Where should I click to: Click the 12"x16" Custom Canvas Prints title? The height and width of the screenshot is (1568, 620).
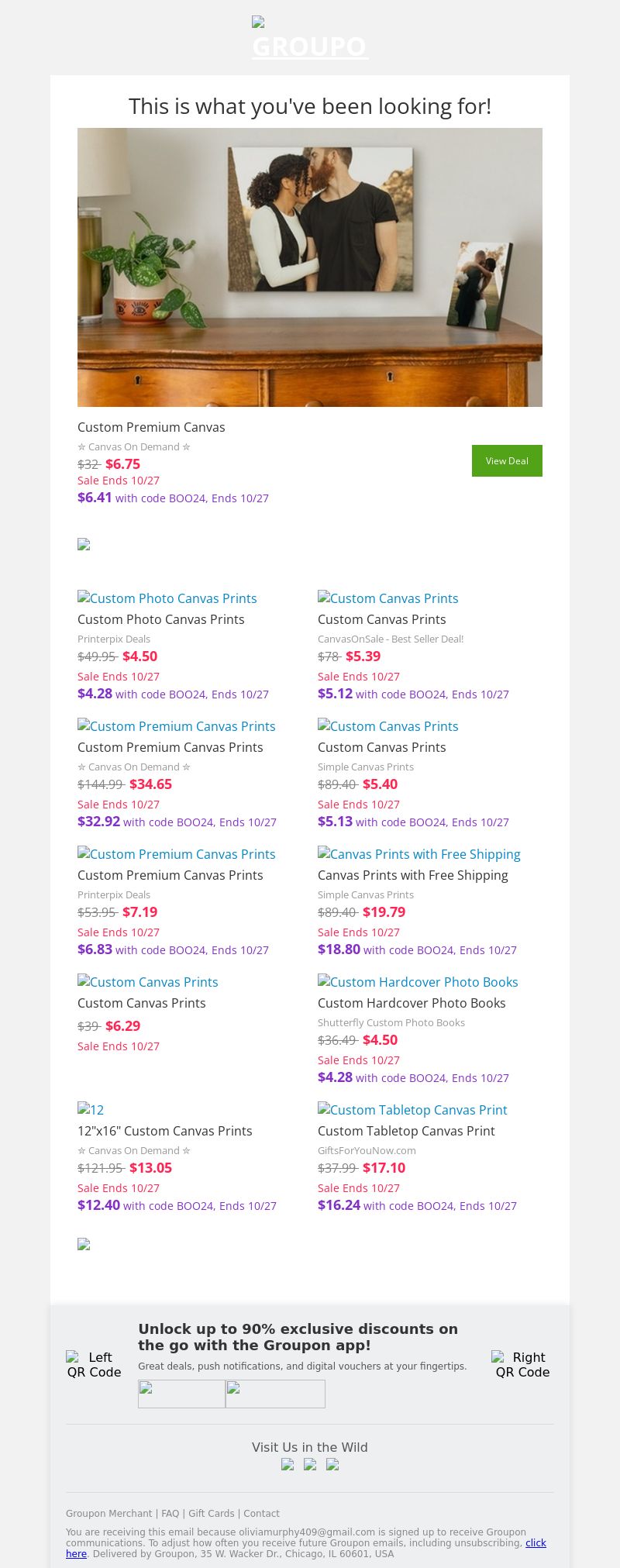point(165,1131)
